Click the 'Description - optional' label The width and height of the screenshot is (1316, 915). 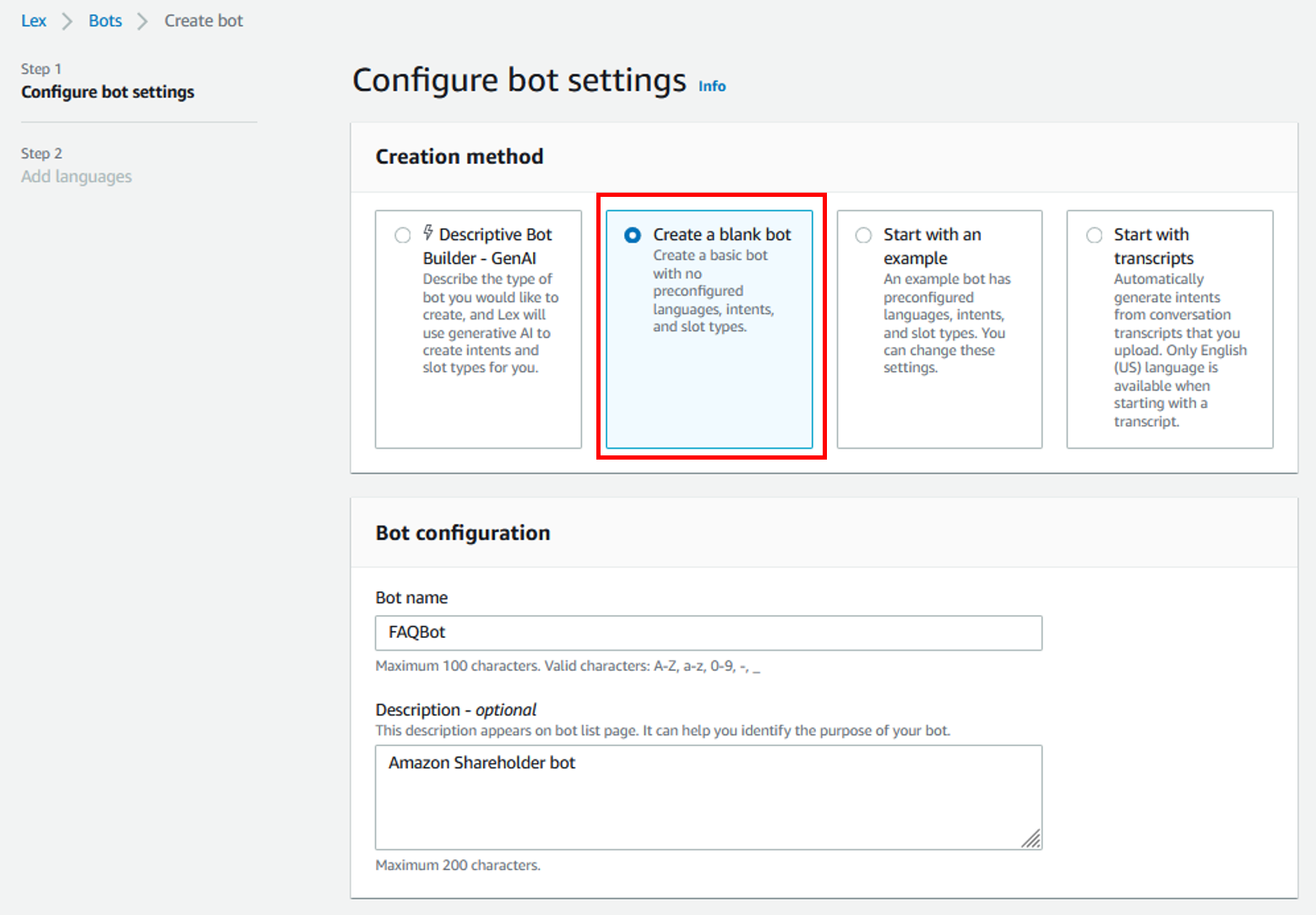point(456,710)
